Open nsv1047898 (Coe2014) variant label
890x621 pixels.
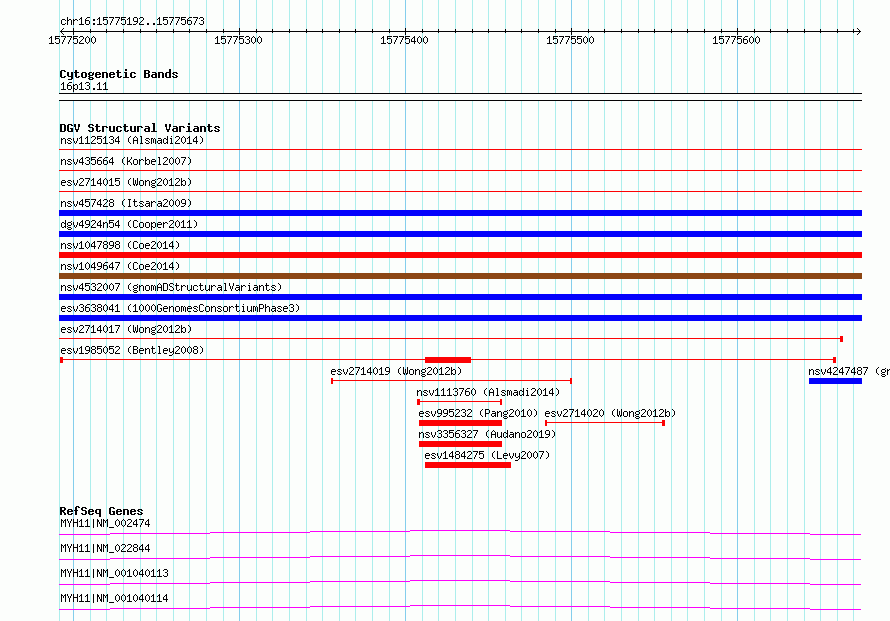pyautogui.click(x=120, y=245)
